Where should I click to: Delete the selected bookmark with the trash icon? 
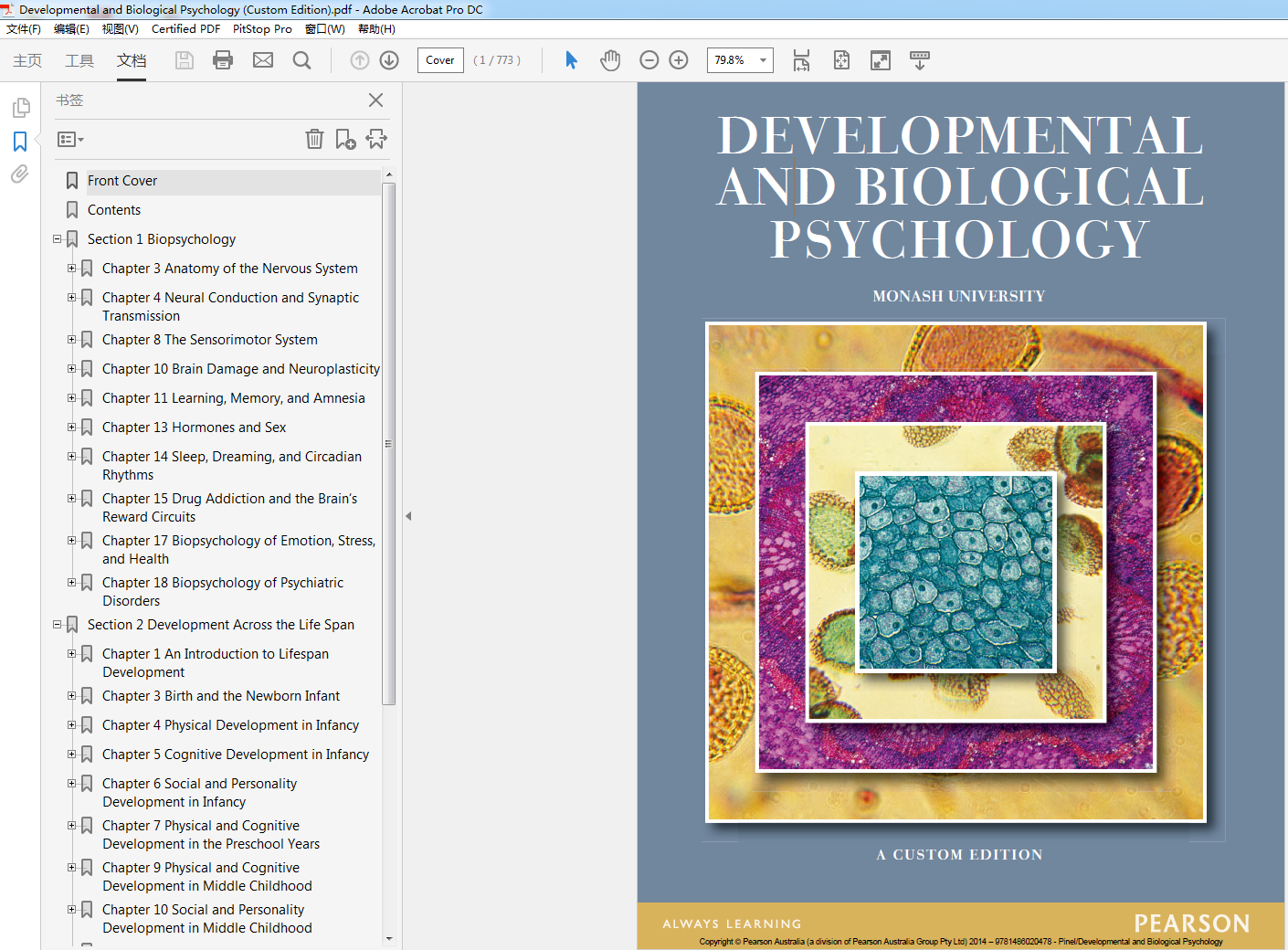[x=314, y=139]
